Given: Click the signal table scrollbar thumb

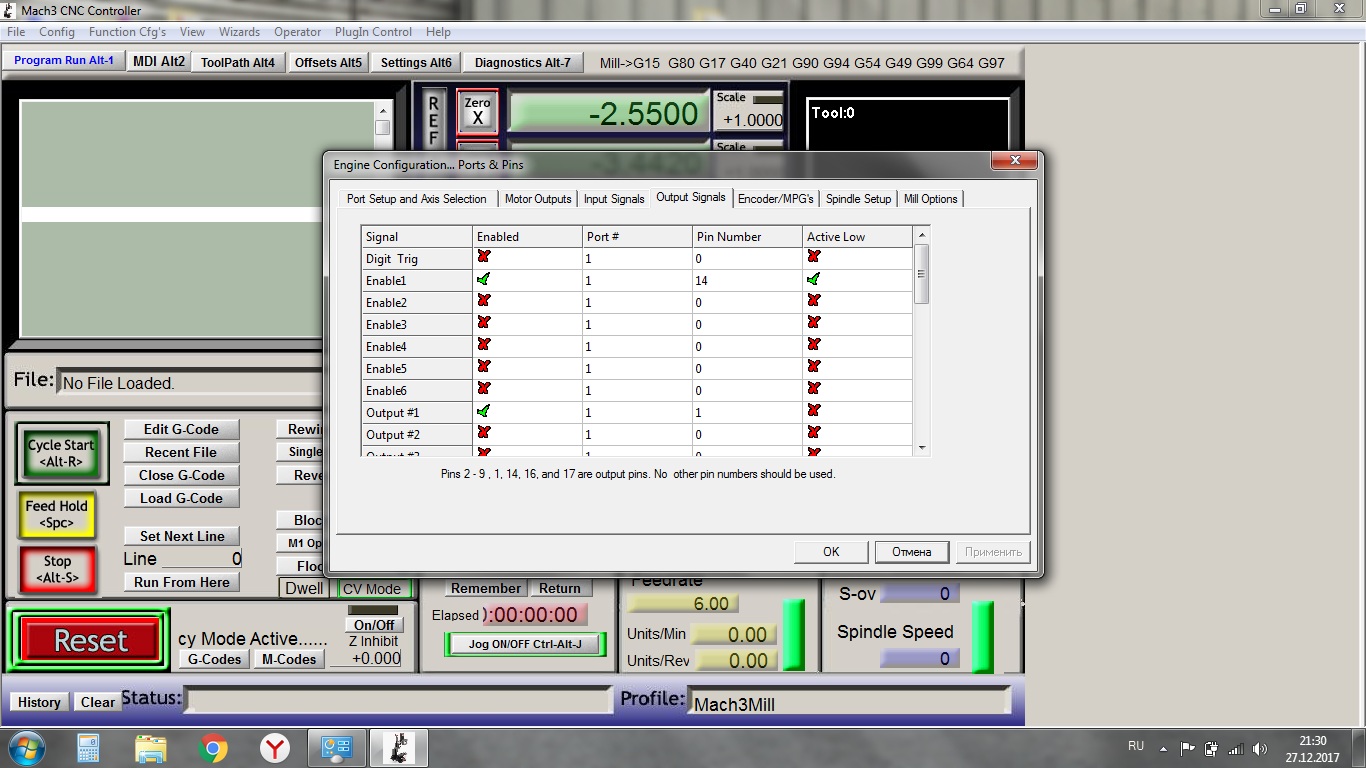Looking at the screenshot, I should tap(922, 273).
